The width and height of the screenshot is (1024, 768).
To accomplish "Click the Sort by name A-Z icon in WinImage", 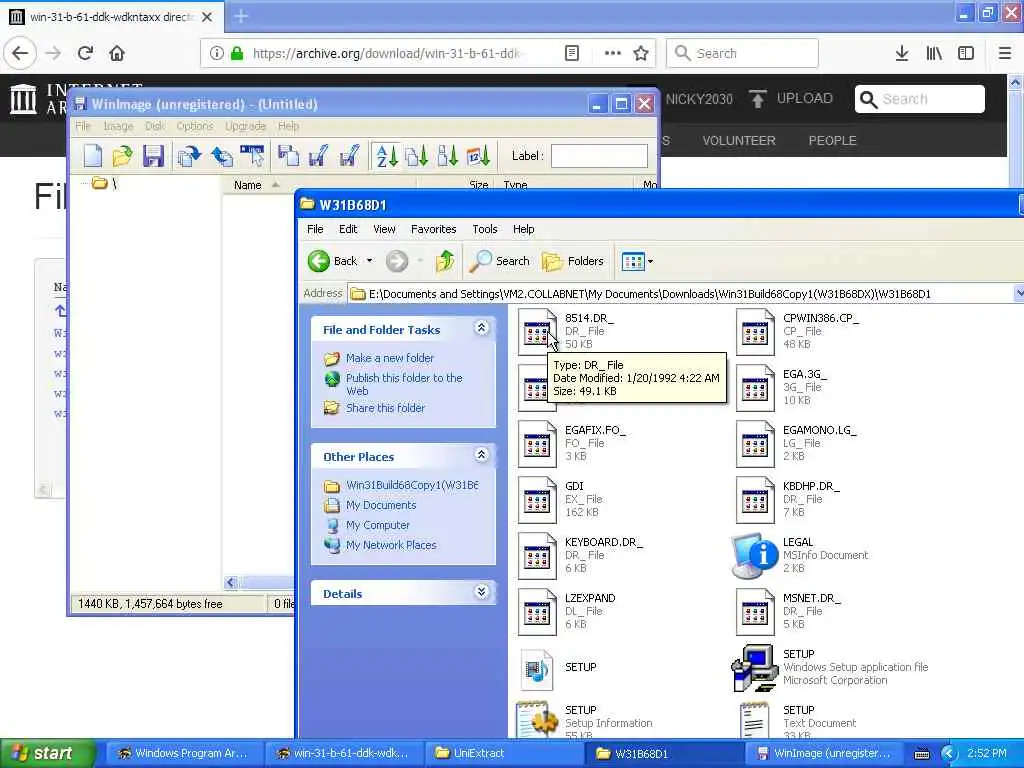I will [x=387, y=156].
